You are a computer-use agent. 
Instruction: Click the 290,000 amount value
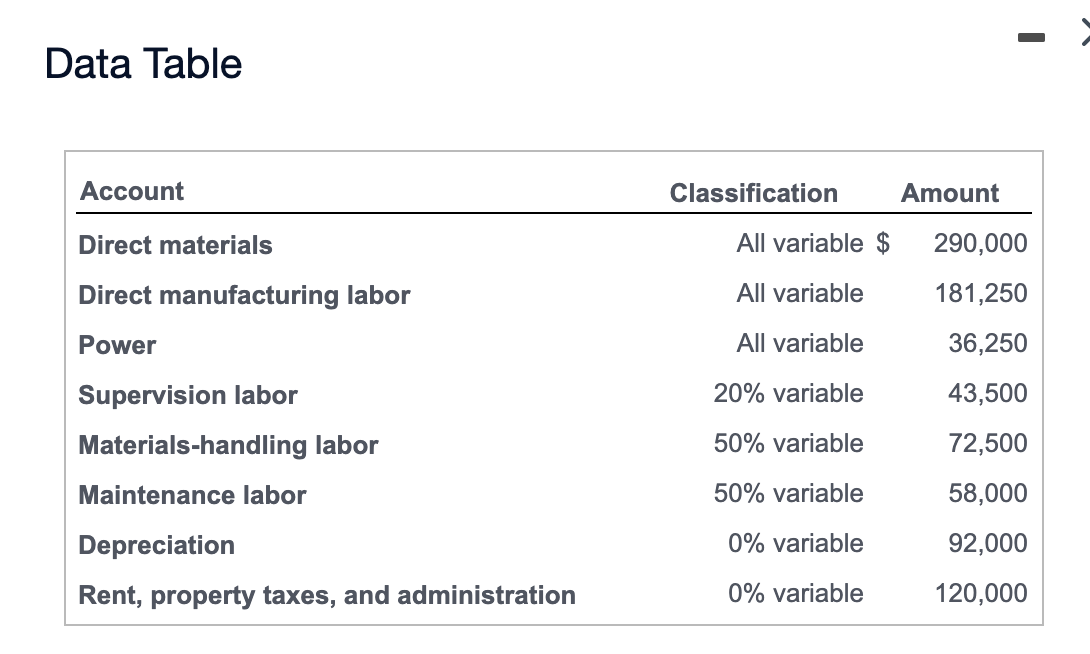(982, 243)
